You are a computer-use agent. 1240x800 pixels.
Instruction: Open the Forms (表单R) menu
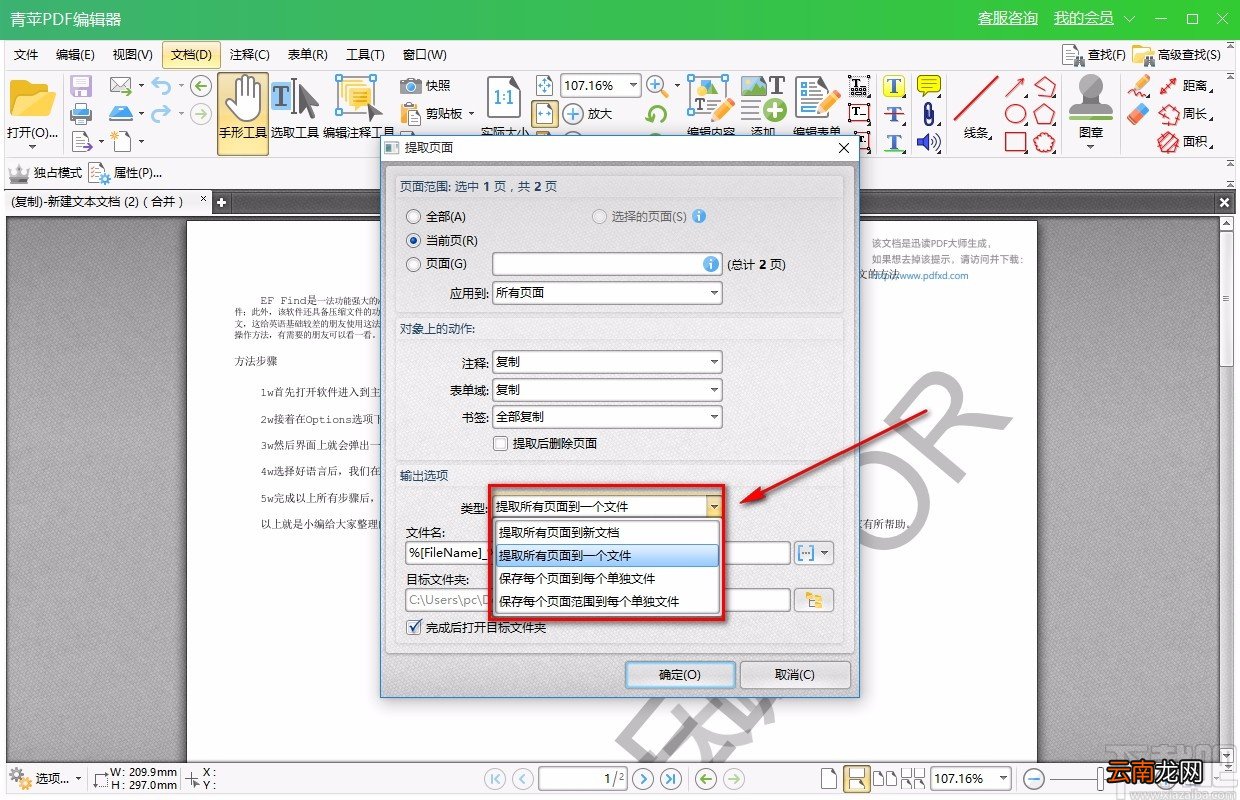click(307, 55)
